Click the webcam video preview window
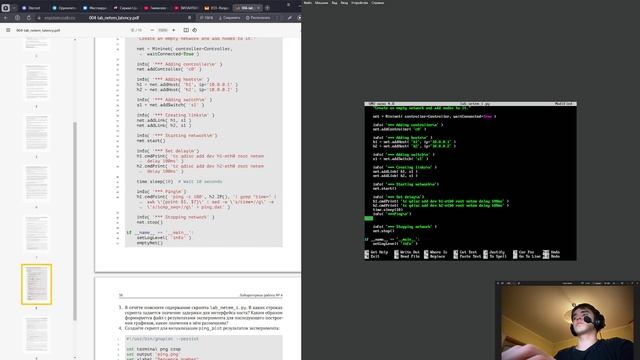The image size is (640, 360). point(567,322)
